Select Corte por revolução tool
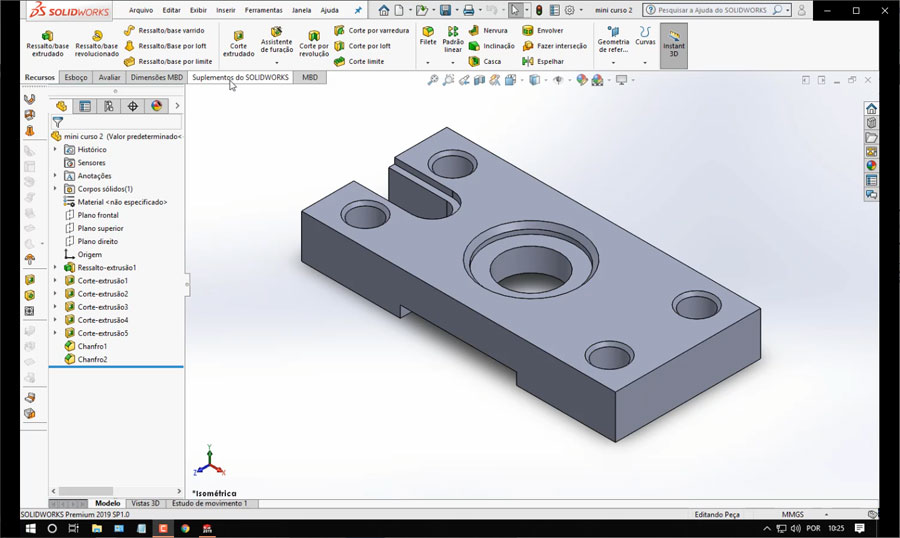 313,44
